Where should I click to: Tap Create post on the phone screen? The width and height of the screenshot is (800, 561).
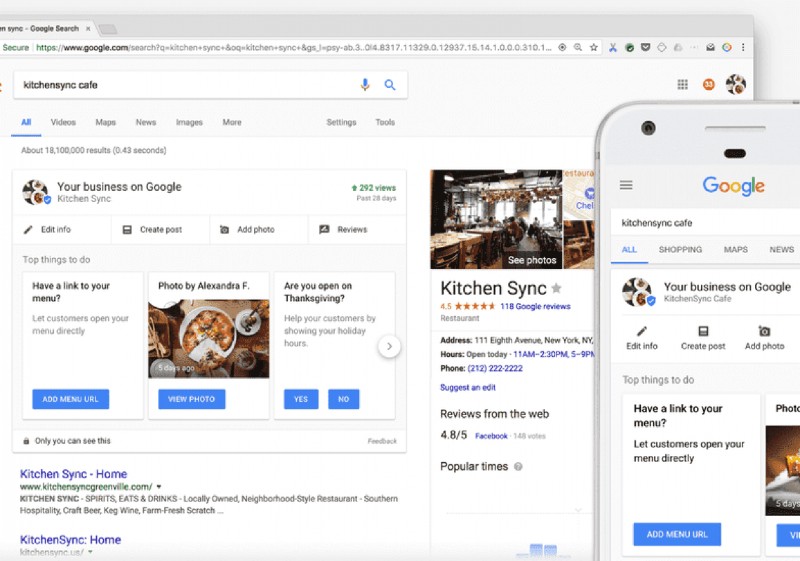(703, 338)
